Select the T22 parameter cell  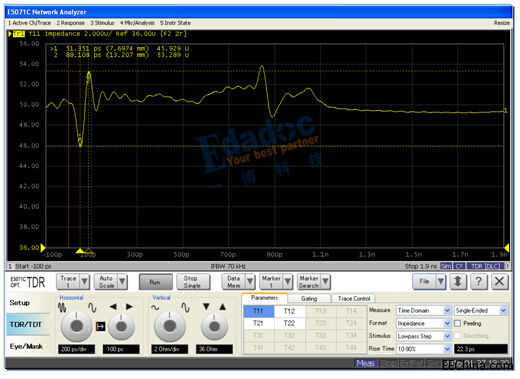tap(289, 323)
